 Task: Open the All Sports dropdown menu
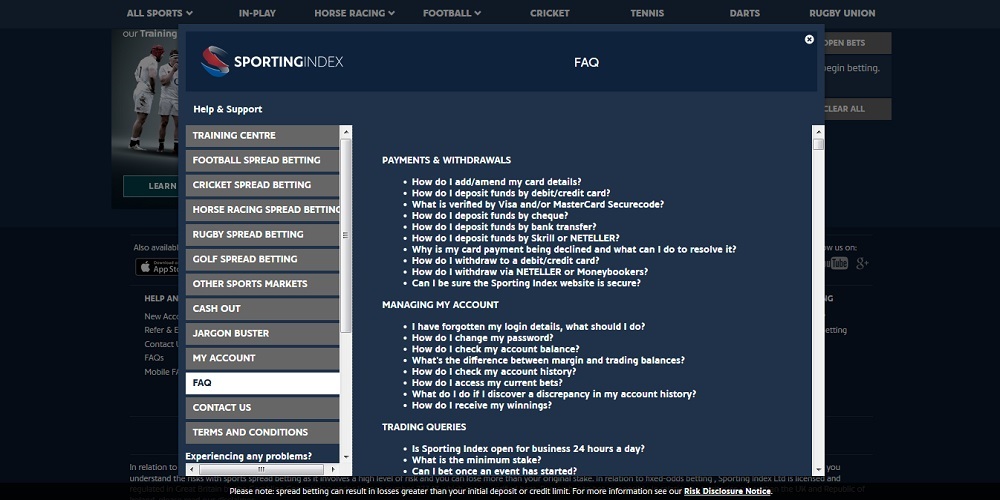click(159, 13)
